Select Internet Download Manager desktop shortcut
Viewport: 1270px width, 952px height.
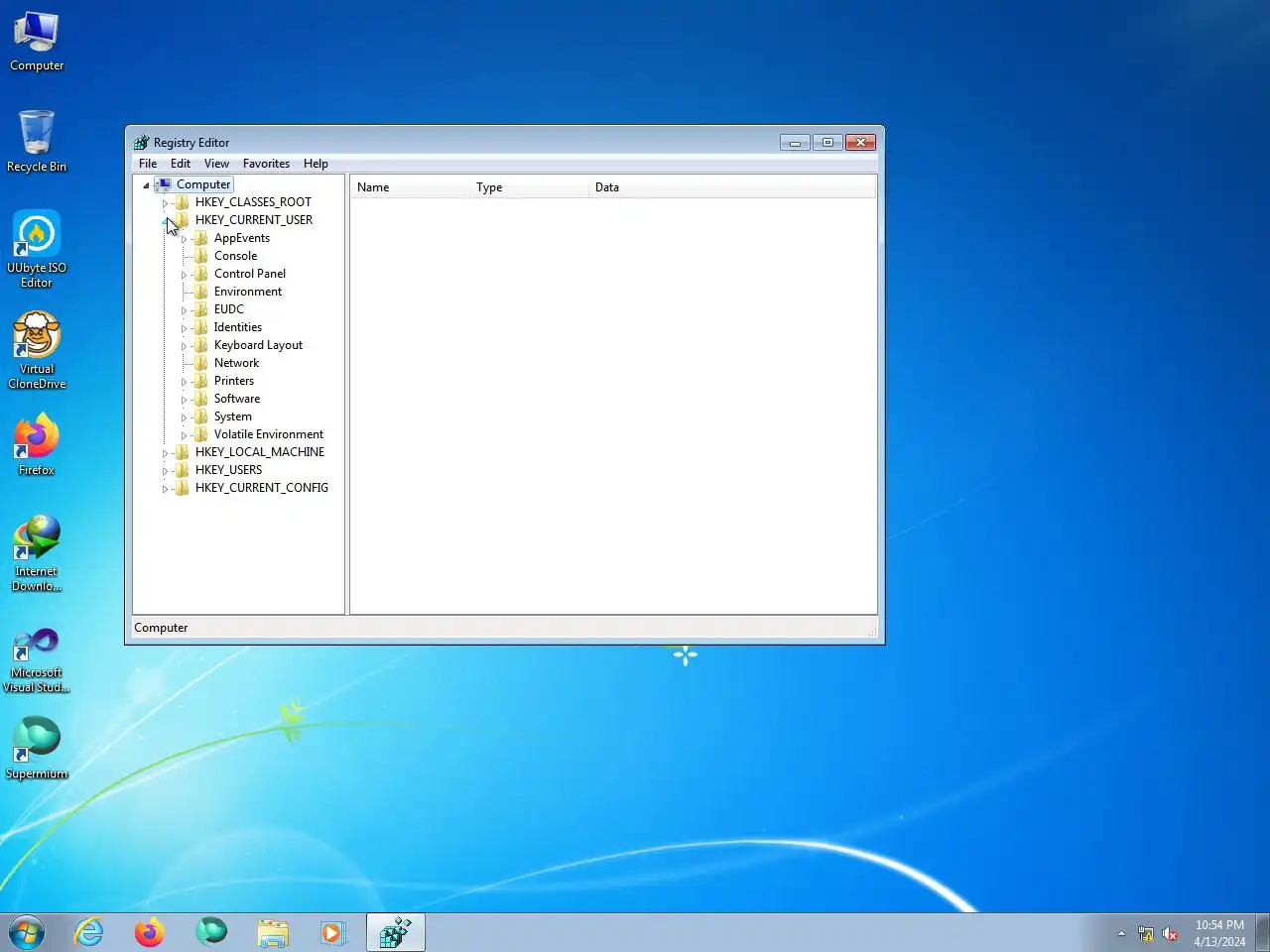coord(37,553)
